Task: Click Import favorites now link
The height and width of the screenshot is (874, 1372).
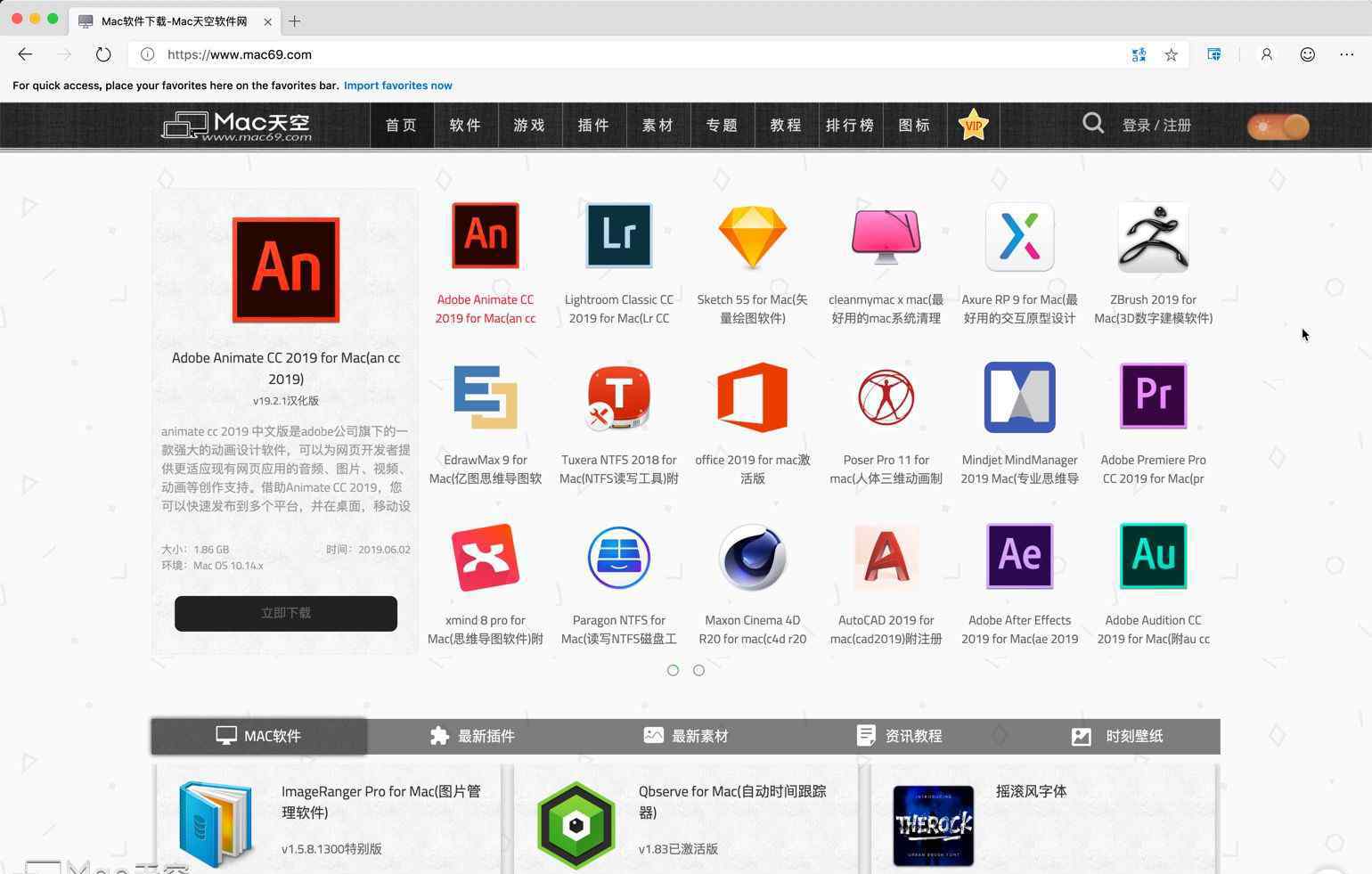Action: point(398,86)
